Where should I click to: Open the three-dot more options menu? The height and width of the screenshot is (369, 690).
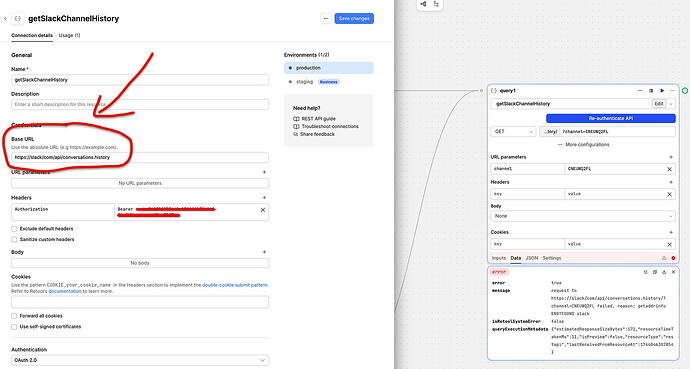coord(326,18)
